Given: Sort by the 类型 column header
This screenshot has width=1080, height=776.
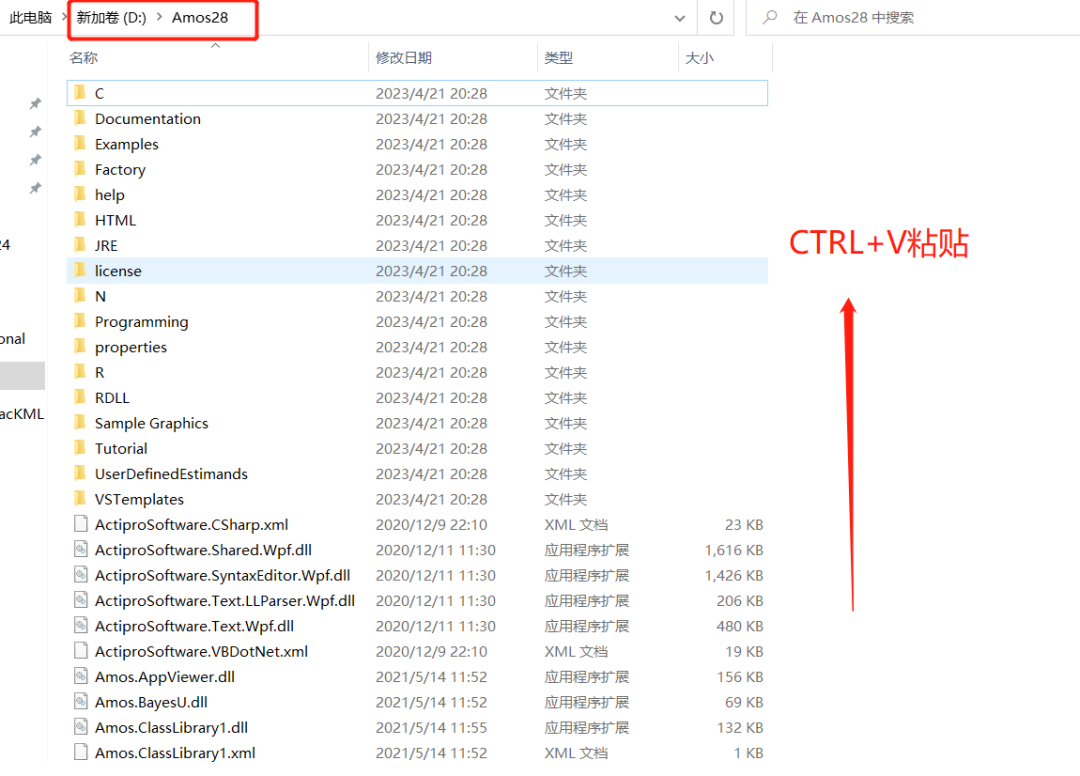Looking at the screenshot, I should [558, 58].
